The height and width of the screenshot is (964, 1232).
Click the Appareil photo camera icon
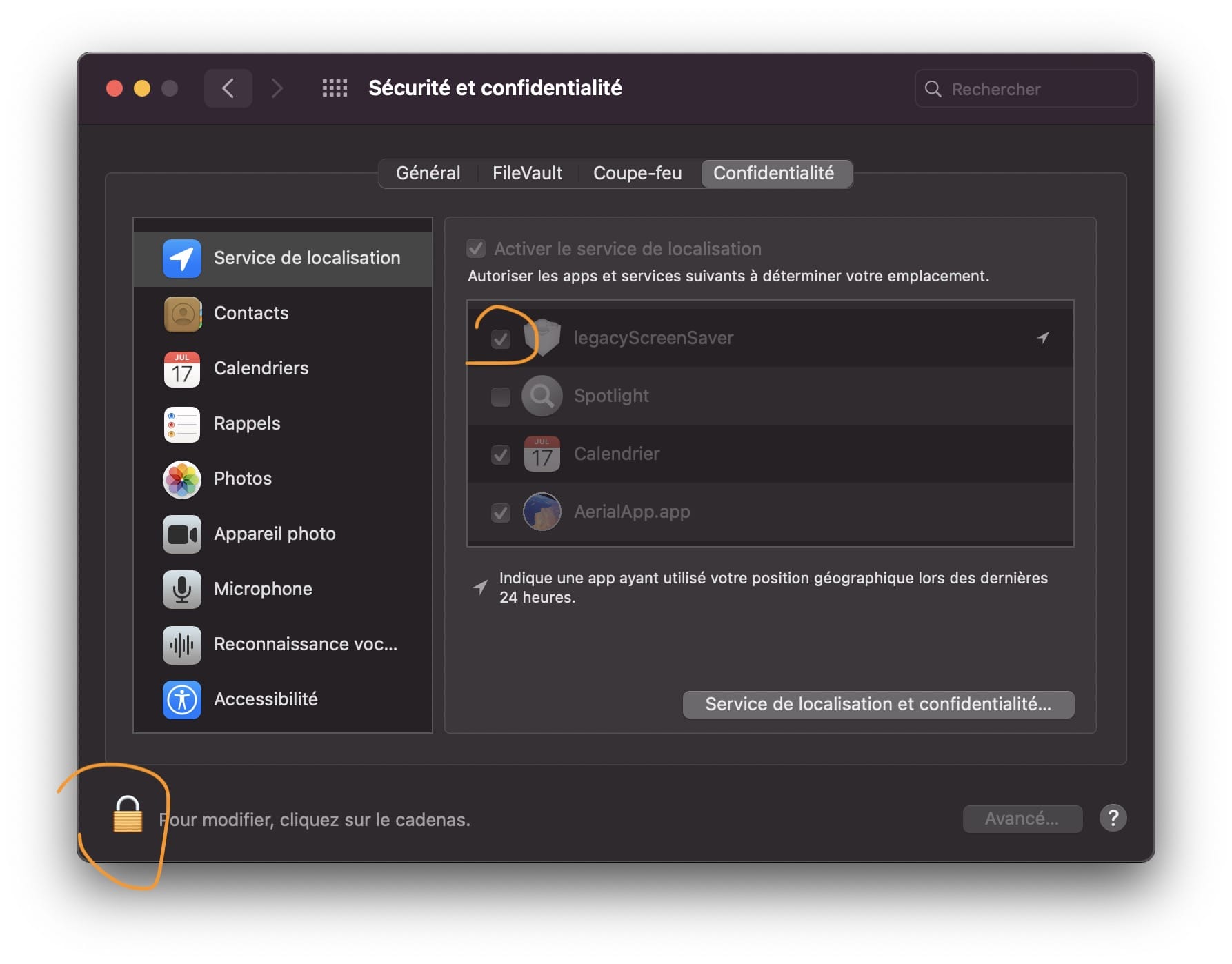182,534
